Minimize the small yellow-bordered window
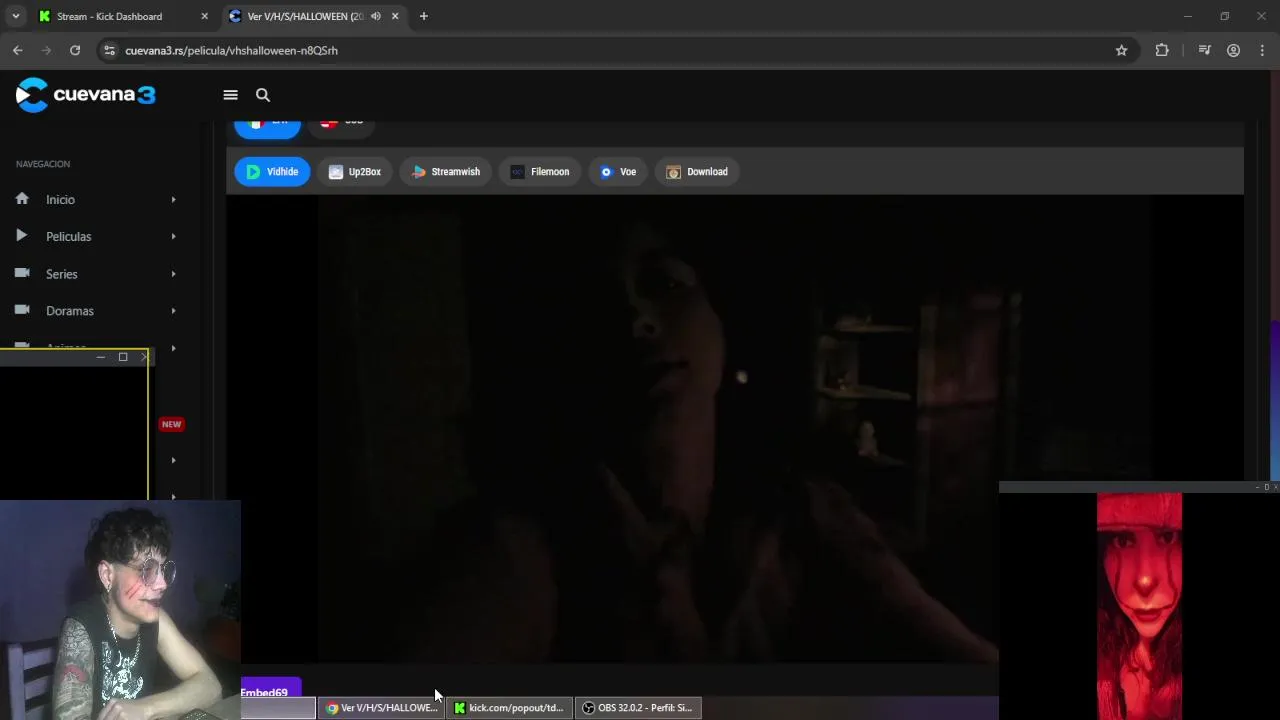Viewport: 1280px width, 720px height. coord(100,357)
